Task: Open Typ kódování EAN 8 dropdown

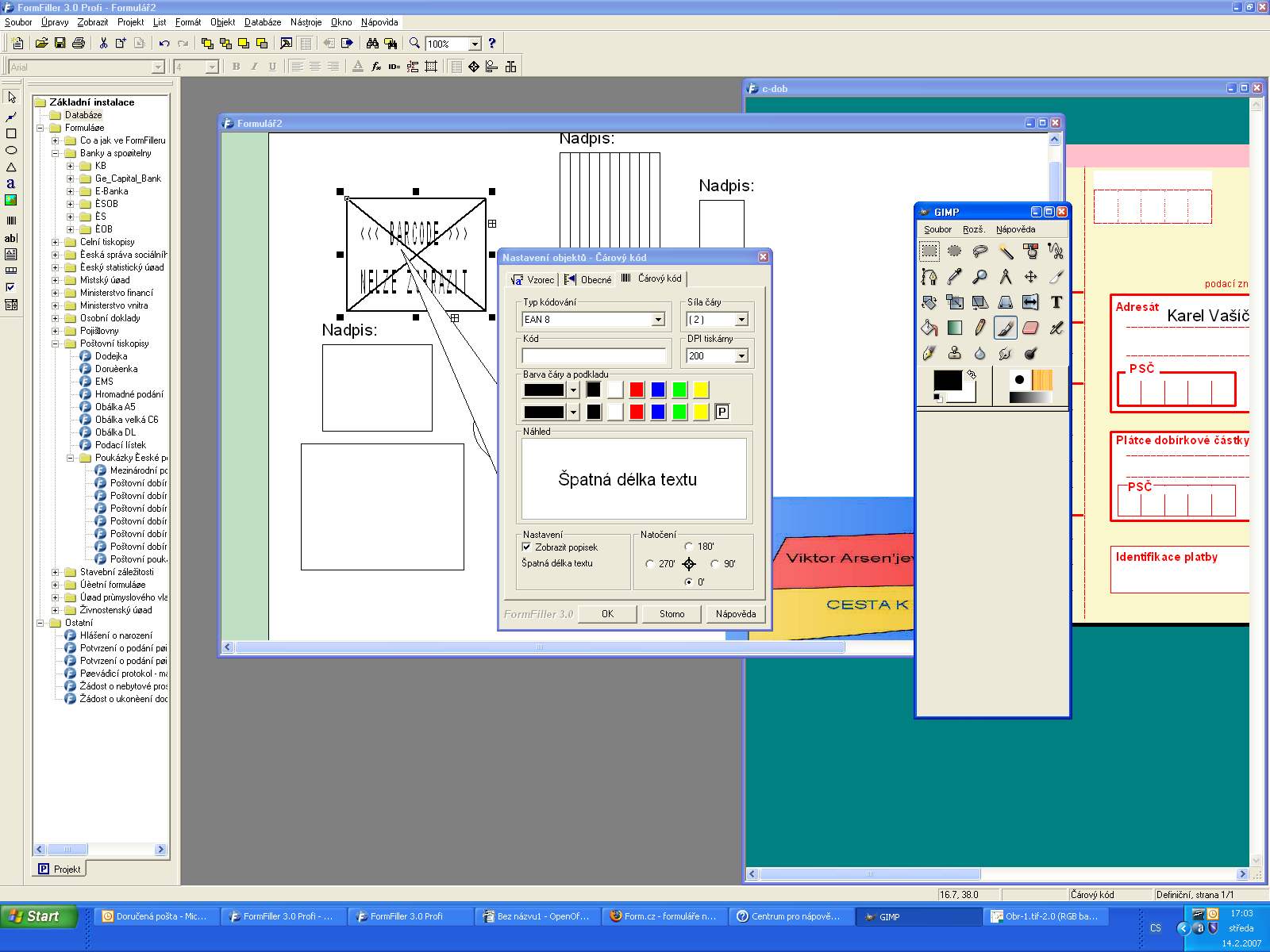Action: tap(658, 319)
